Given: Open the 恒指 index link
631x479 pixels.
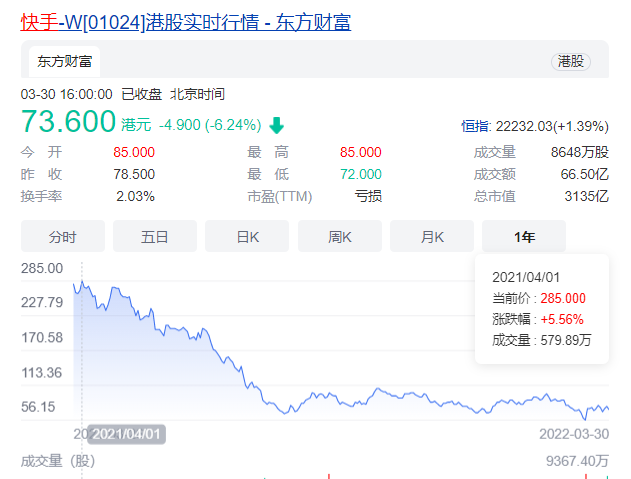Looking at the screenshot, I should tap(476, 126).
